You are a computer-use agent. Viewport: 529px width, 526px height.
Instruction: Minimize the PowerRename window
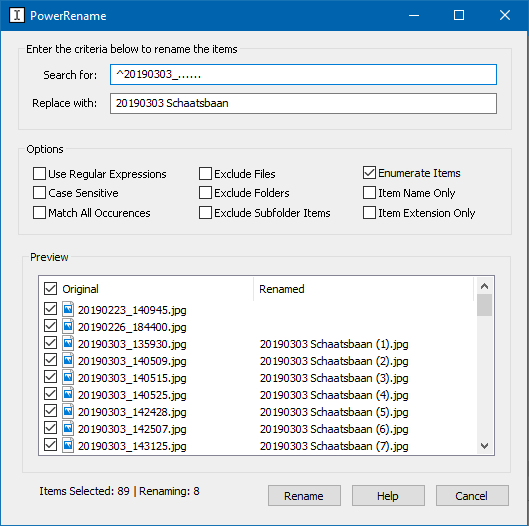[x=414, y=16]
